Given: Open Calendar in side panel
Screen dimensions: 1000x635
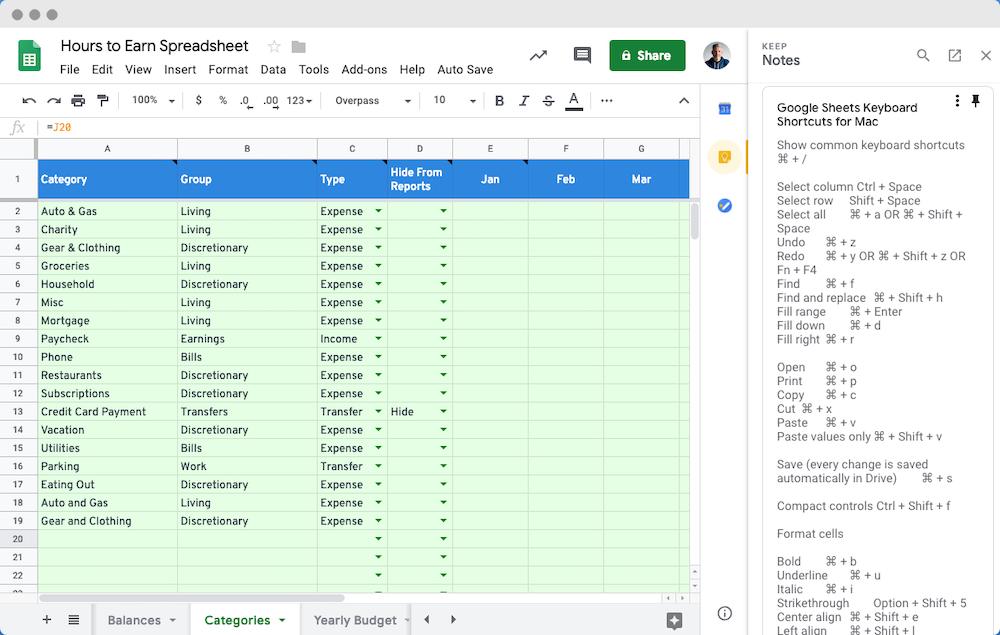Looking at the screenshot, I should (724, 109).
